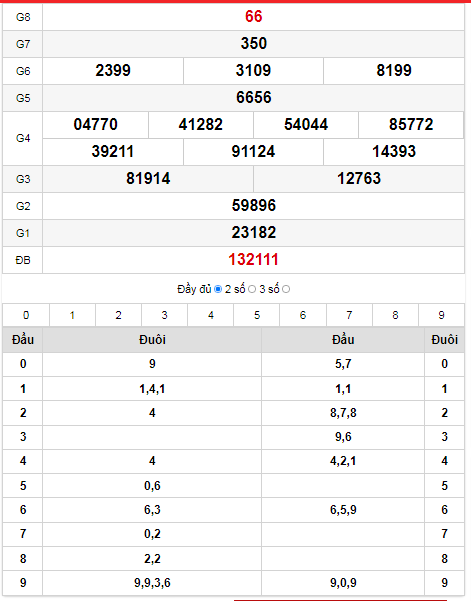Image resolution: width=471 pixels, height=601 pixels.
Task: Click the G1 result 23182
Action: pos(253,233)
